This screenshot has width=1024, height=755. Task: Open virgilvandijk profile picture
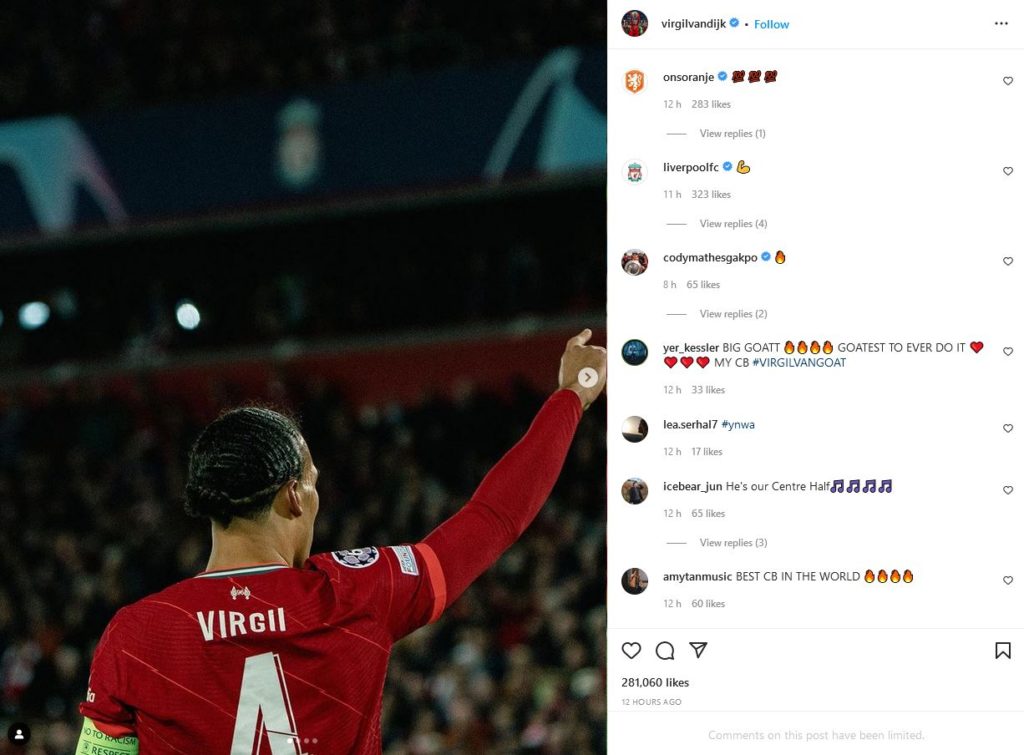pos(634,24)
